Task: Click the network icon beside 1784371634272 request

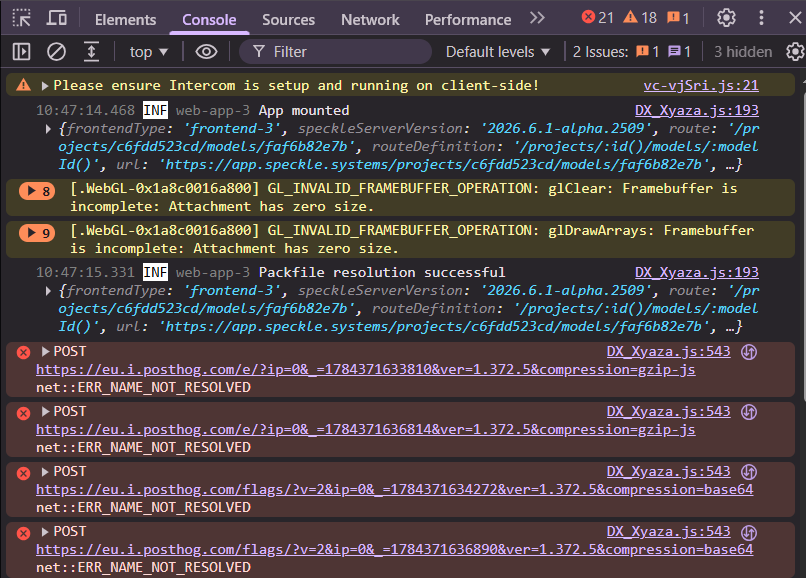Action: [x=749, y=472]
